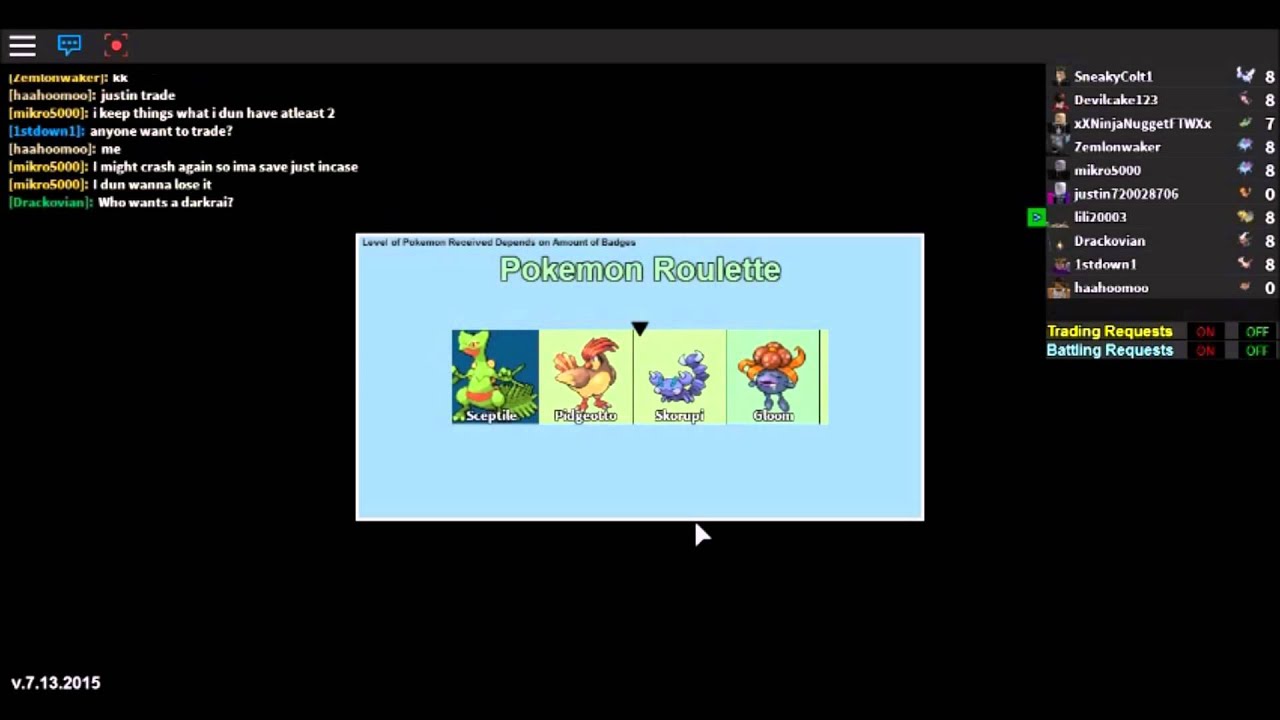Click the Pokemon Roulette title
Image resolution: width=1280 pixels, height=720 pixels.
click(x=640, y=269)
